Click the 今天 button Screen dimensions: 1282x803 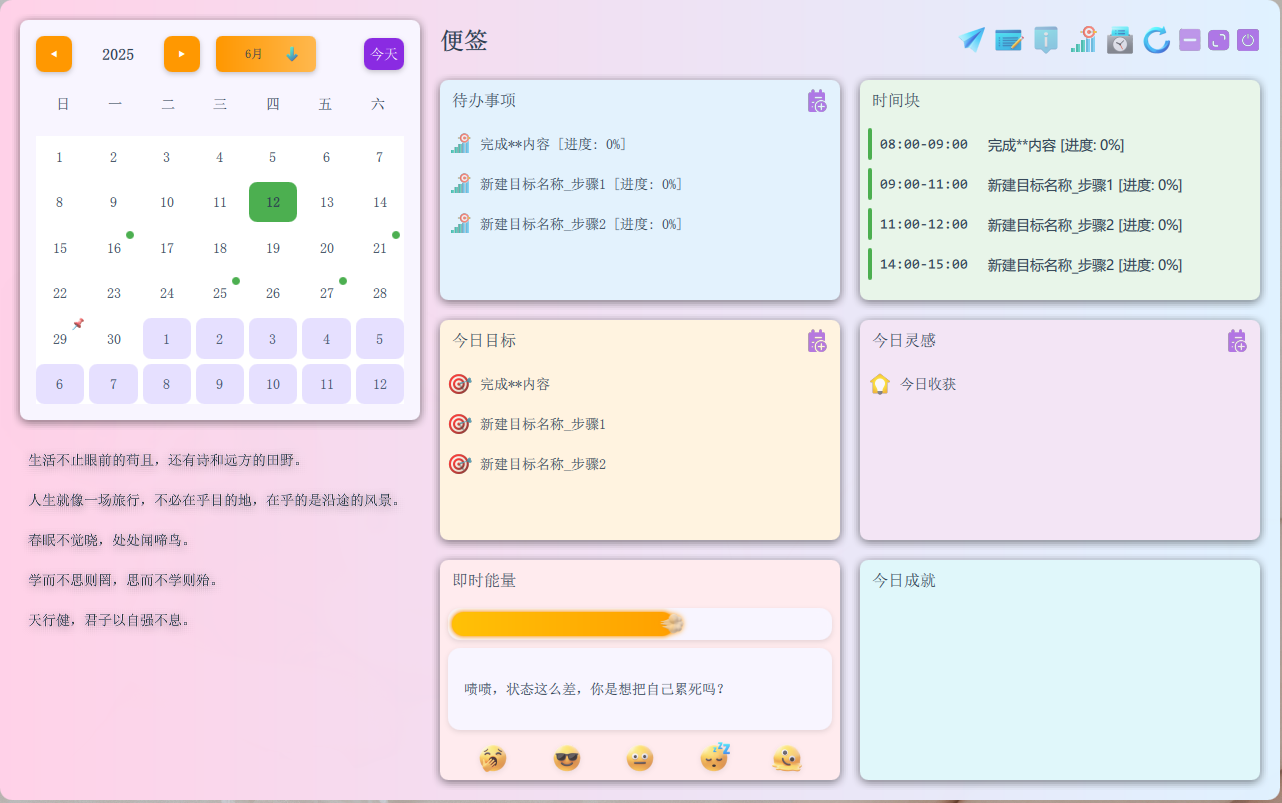(383, 54)
